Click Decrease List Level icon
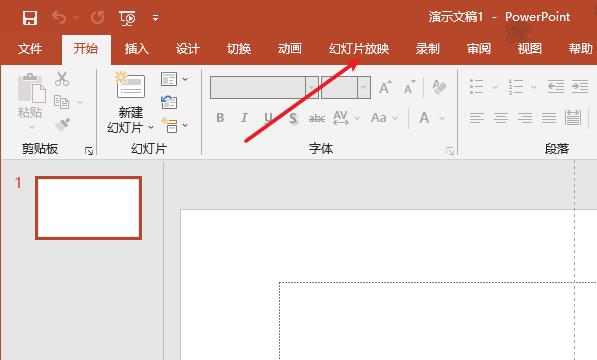 pos(556,87)
